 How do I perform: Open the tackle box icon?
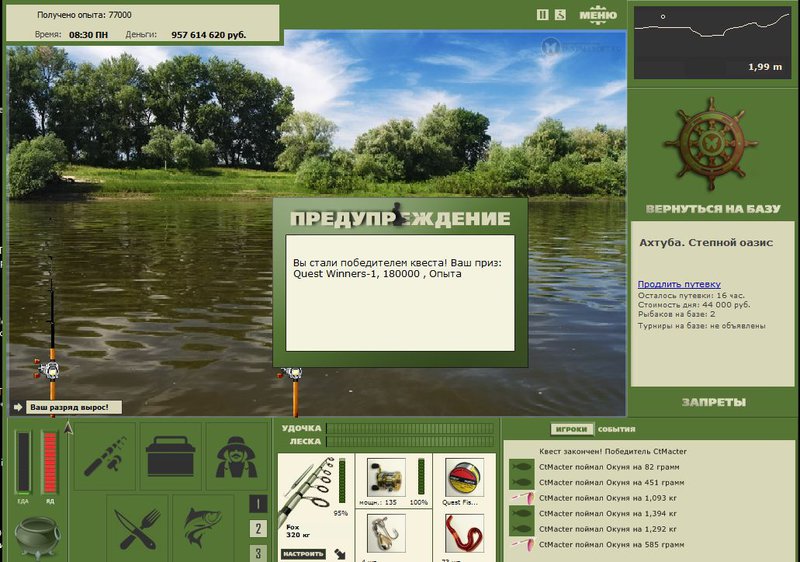pos(170,455)
